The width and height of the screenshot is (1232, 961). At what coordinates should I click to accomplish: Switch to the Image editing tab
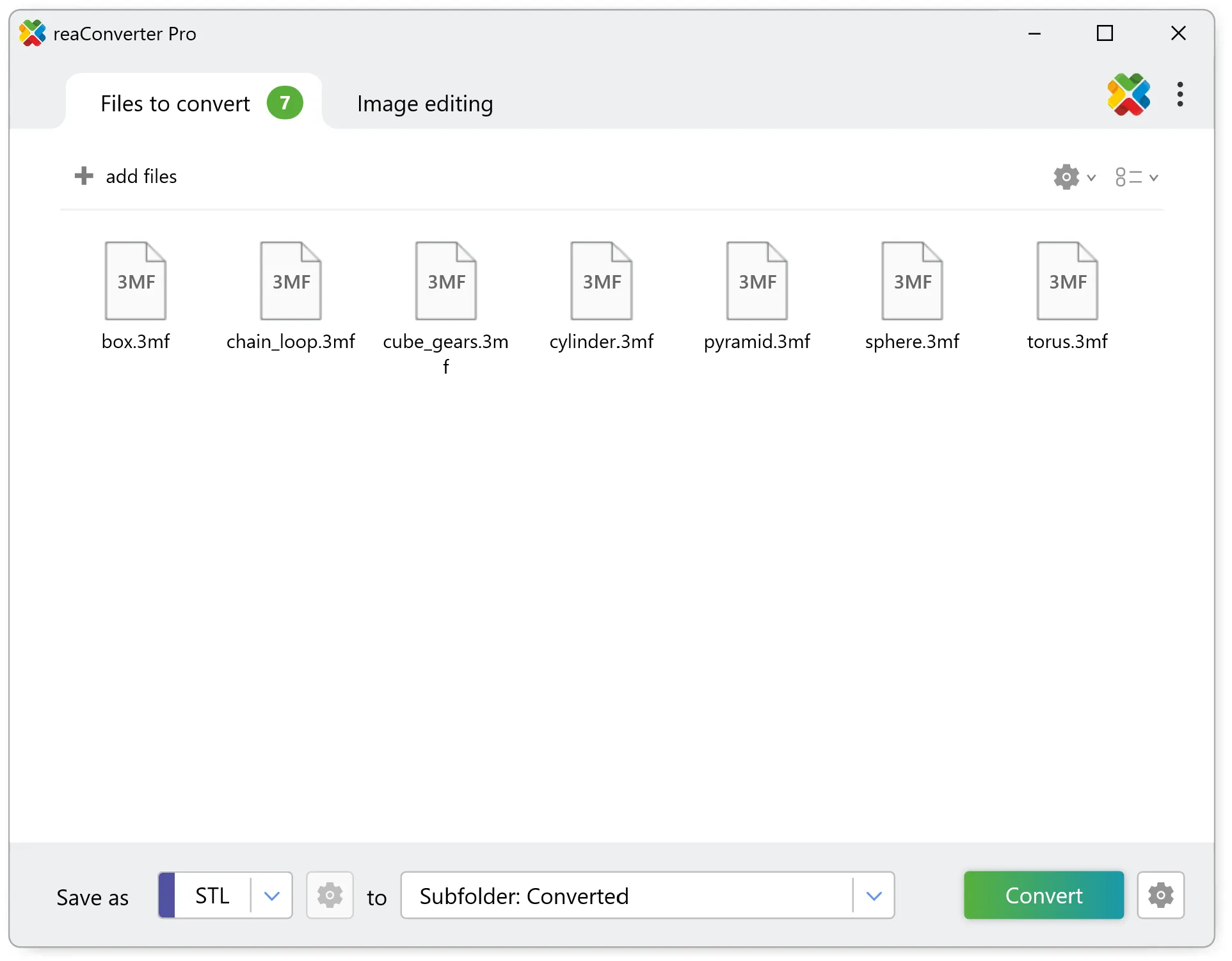425,103
